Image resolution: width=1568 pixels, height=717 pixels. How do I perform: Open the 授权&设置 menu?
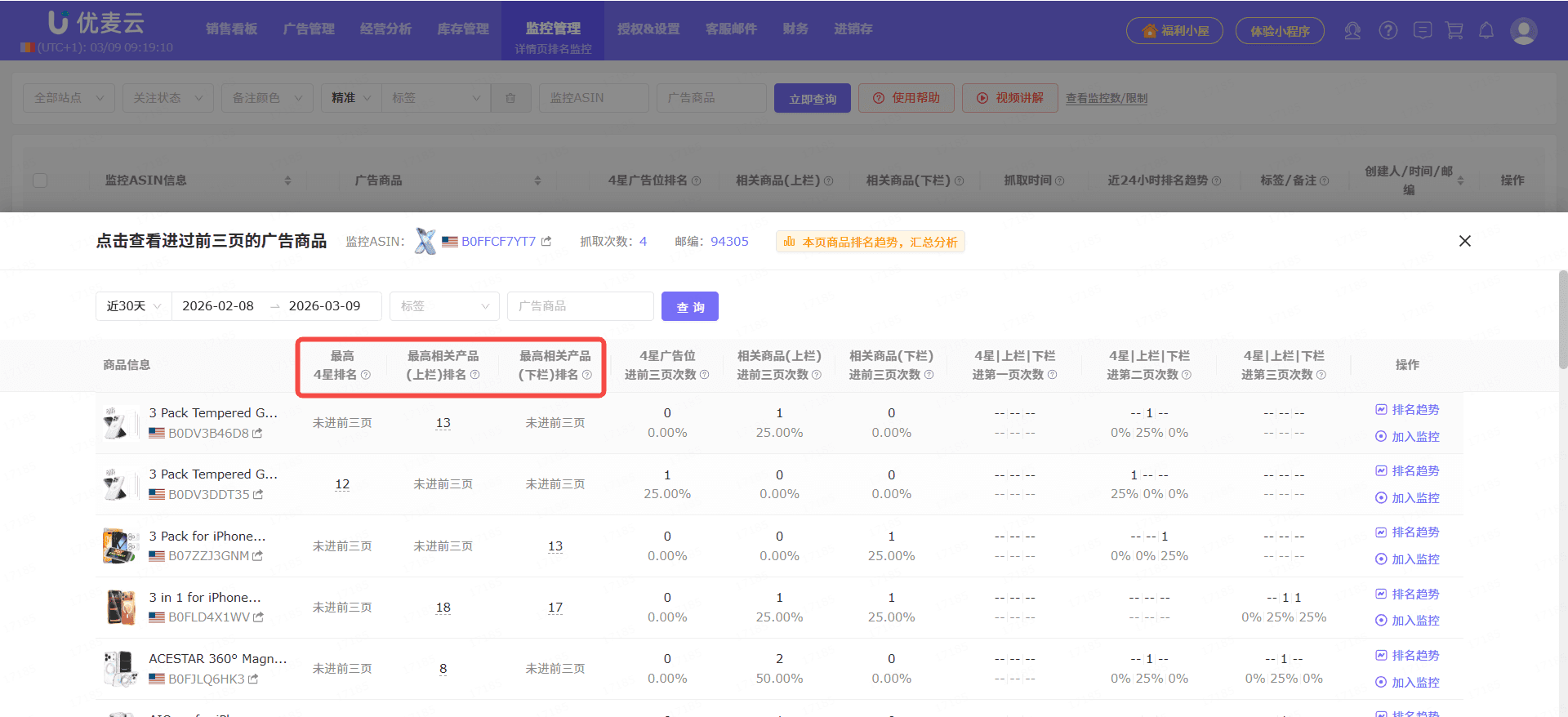[648, 29]
